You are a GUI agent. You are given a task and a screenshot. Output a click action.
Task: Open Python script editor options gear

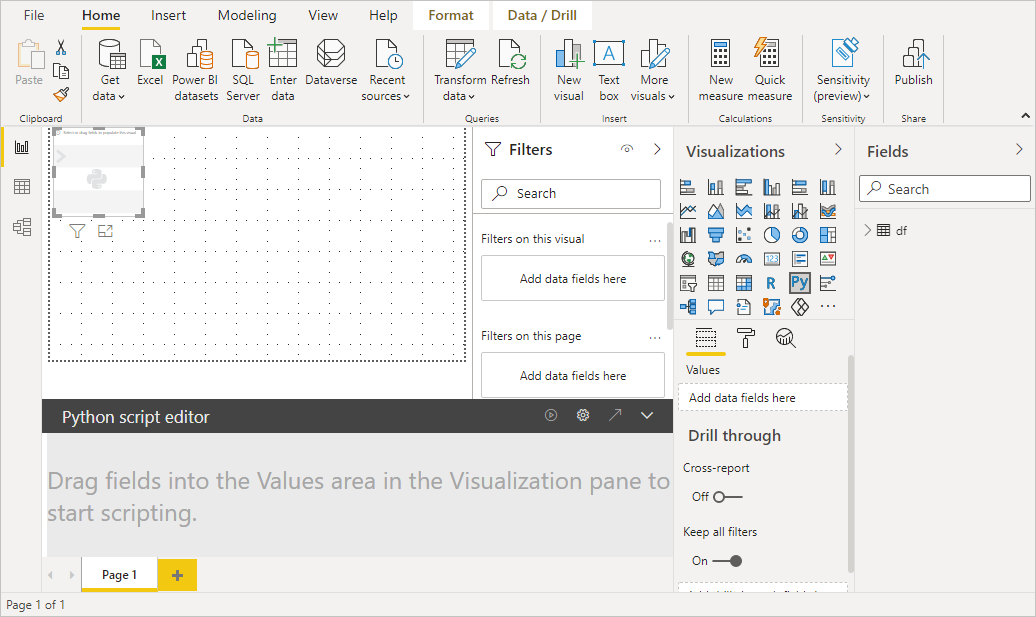[583, 415]
